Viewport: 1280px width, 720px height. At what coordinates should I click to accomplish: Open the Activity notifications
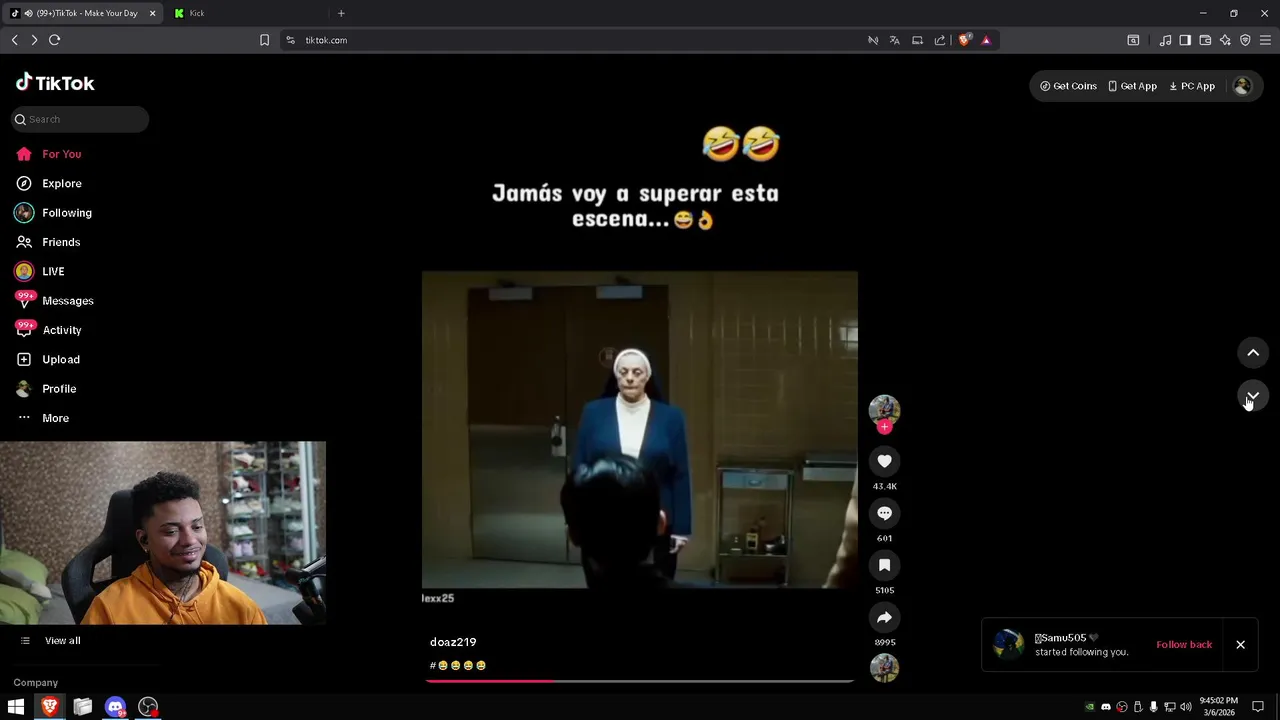(x=48, y=330)
